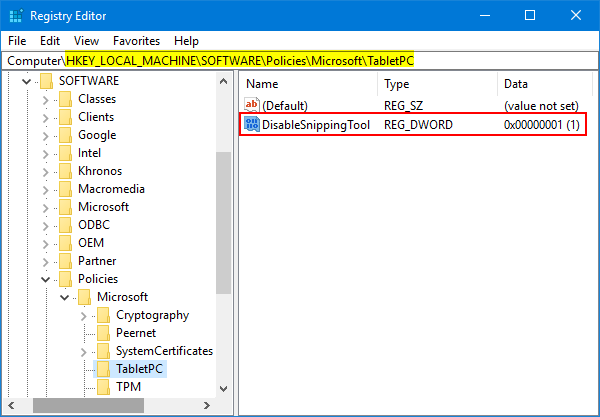Viewport: 600px width, 417px height.
Task: Click the Google key folder icon
Action: pos(66,135)
